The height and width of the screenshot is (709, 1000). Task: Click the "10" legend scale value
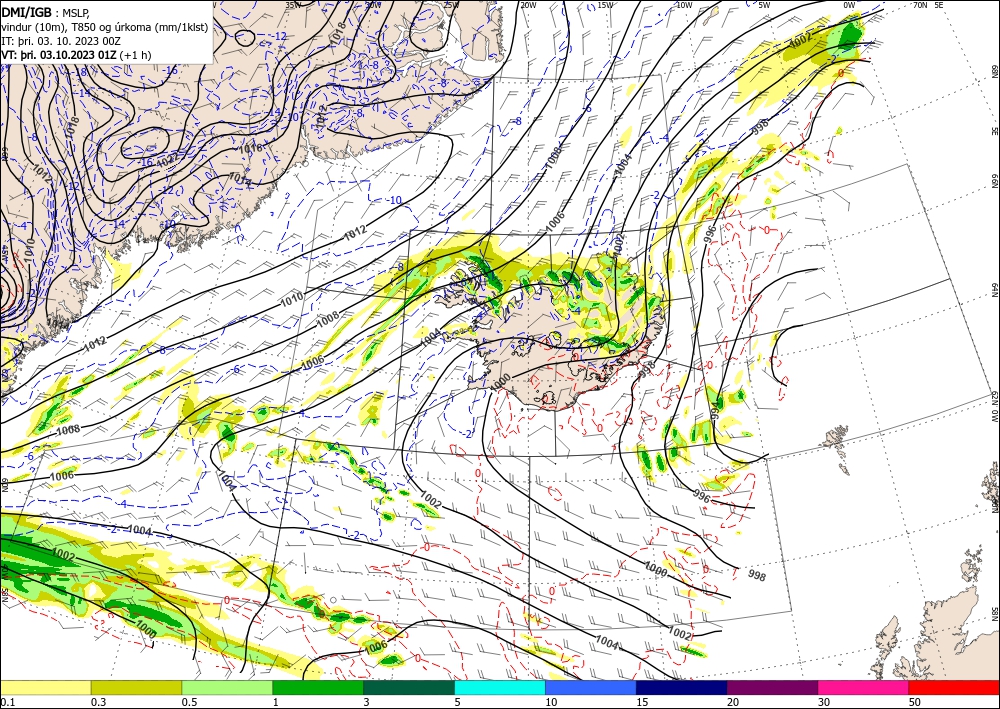(551, 702)
